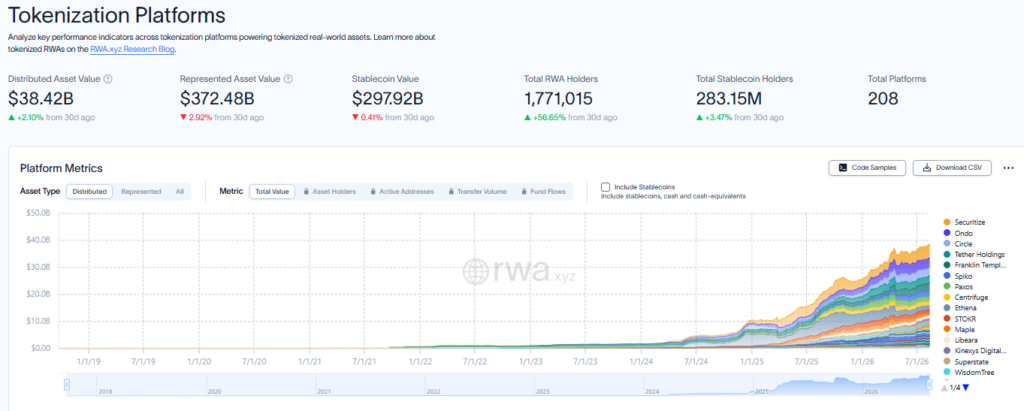Click the left handle of timeline range slider
1024x411 pixels.
67,385
